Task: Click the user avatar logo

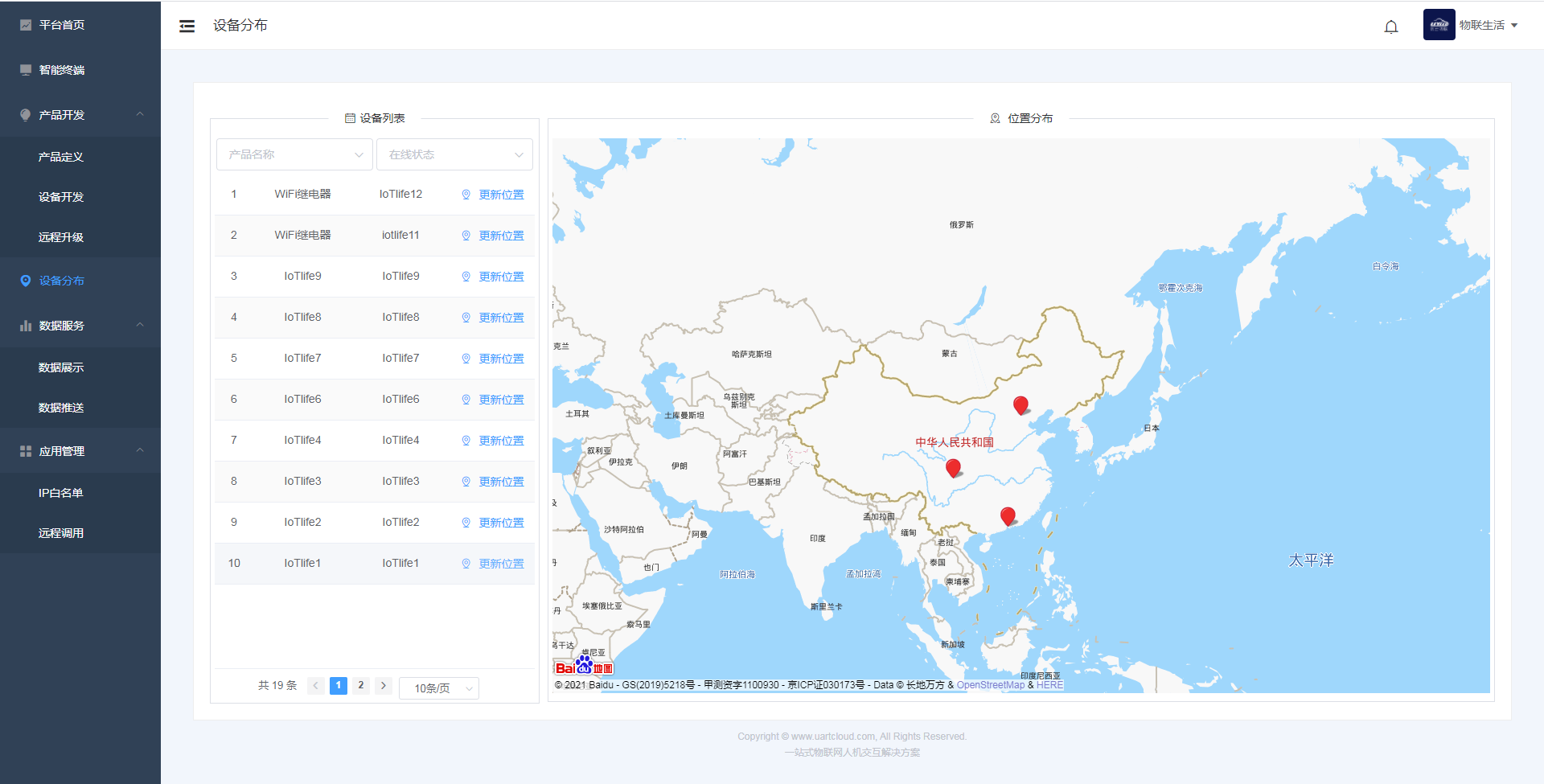Action: tap(1439, 25)
